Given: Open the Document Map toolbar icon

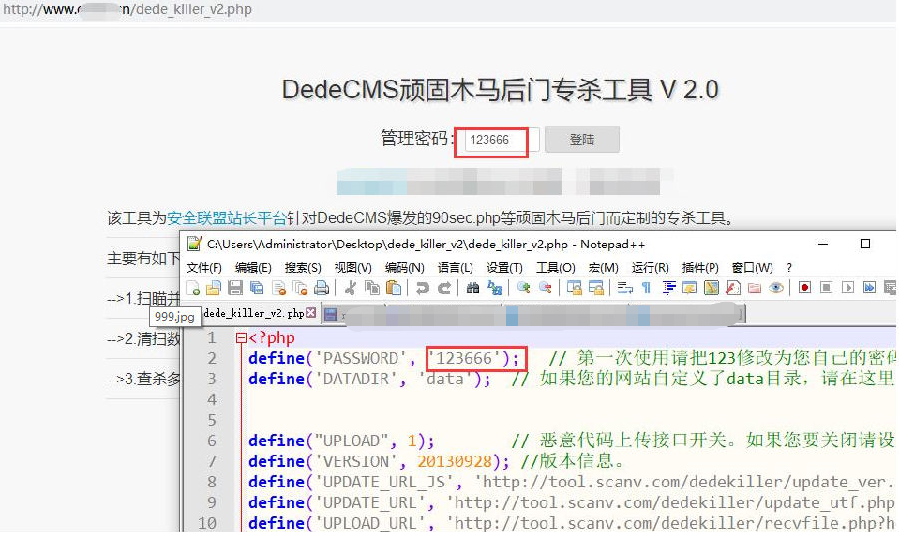Looking at the screenshot, I should [x=712, y=288].
